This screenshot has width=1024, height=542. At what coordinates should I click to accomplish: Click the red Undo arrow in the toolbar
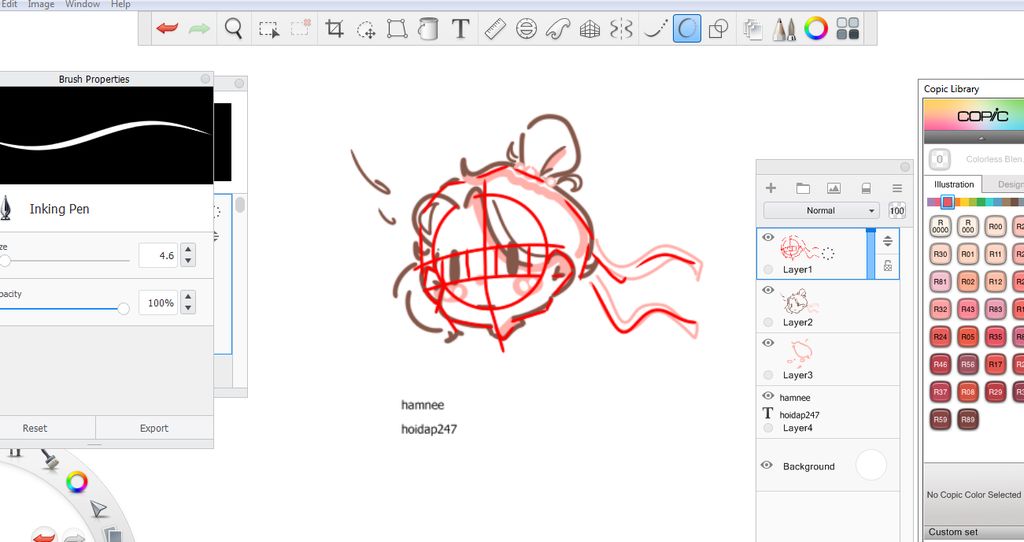(x=167, y=29)
